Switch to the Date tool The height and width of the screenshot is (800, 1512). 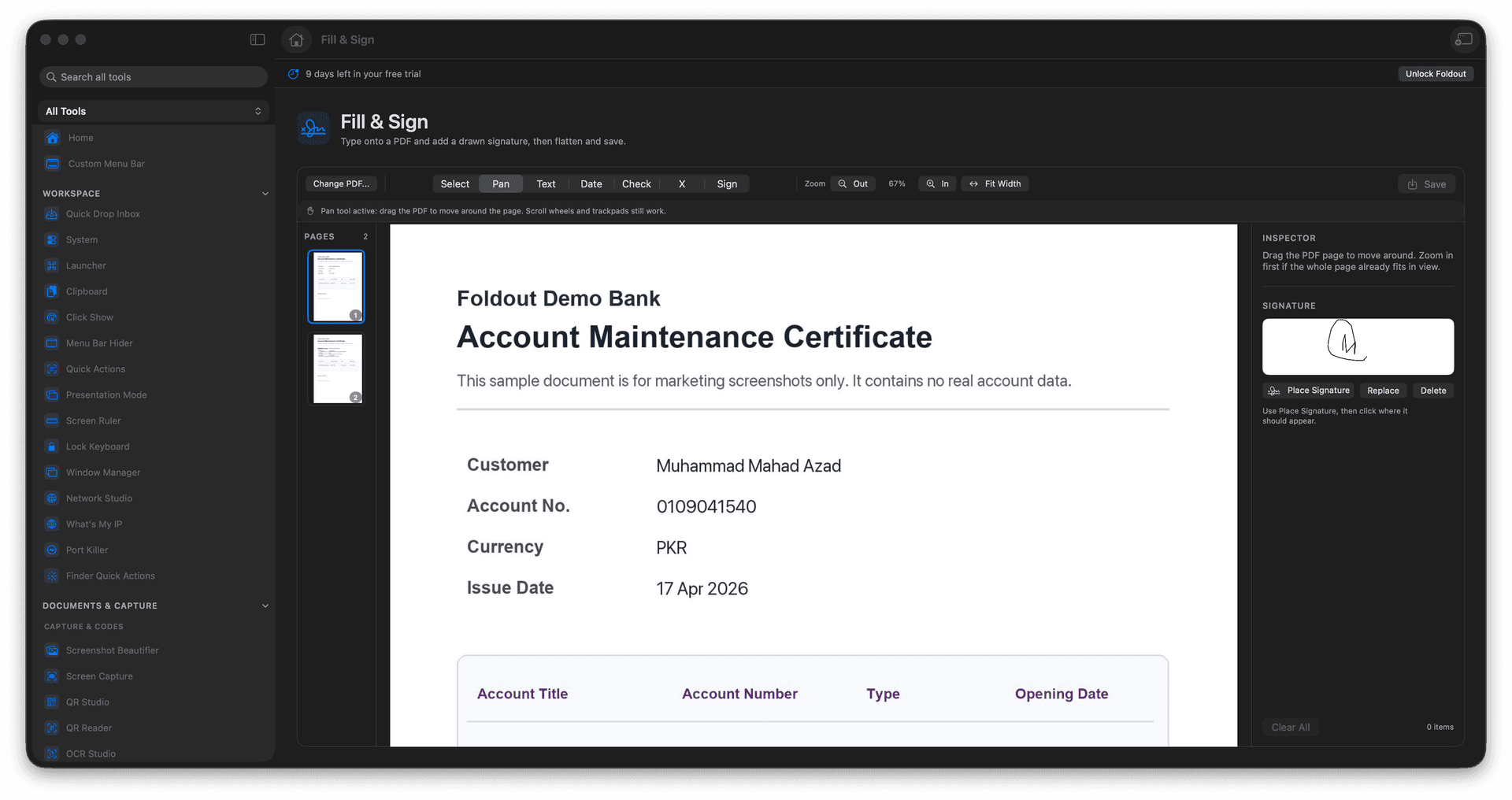[591, 184]
